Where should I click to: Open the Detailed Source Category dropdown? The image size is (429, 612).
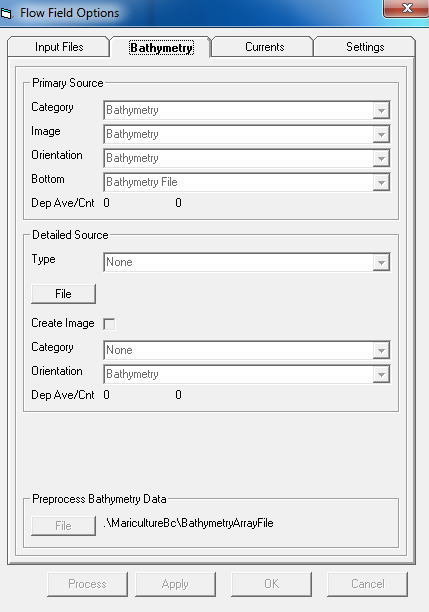[247, 350]
